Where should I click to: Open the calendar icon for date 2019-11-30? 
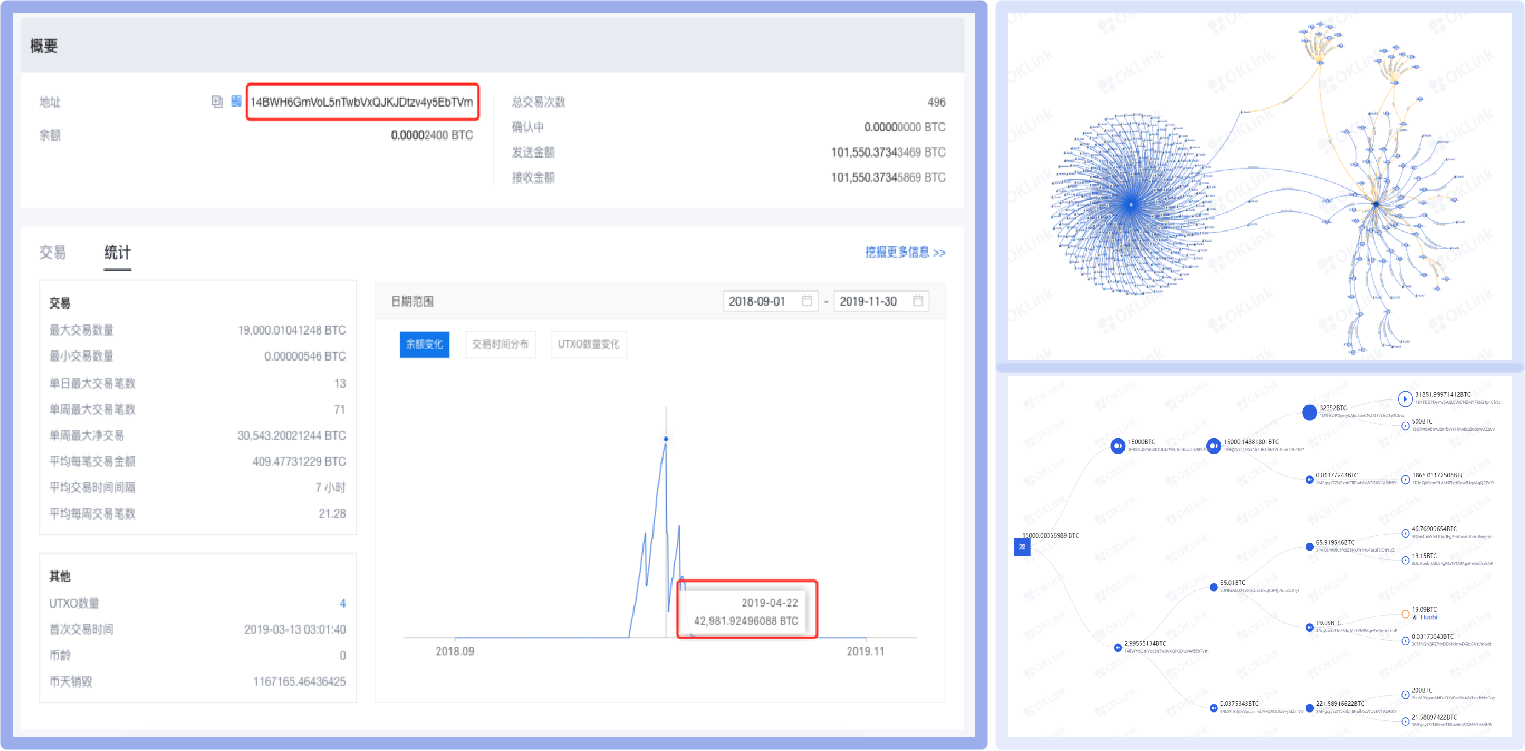[920, 300]
